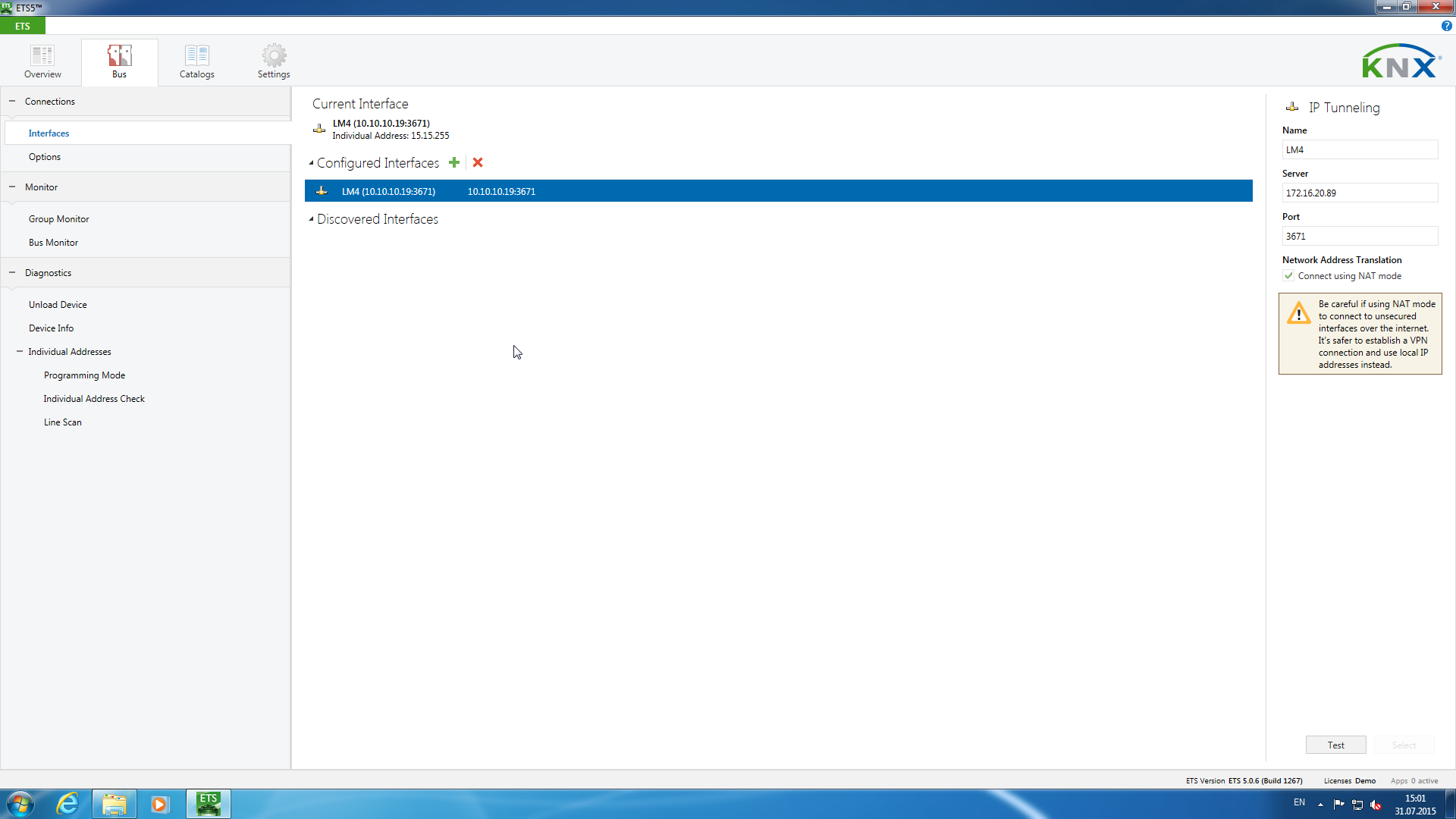Image resolution: width=1456 pixels, height=819 pixels.
Task: Collapse the Connections section
Action: (x=12, y=102)
